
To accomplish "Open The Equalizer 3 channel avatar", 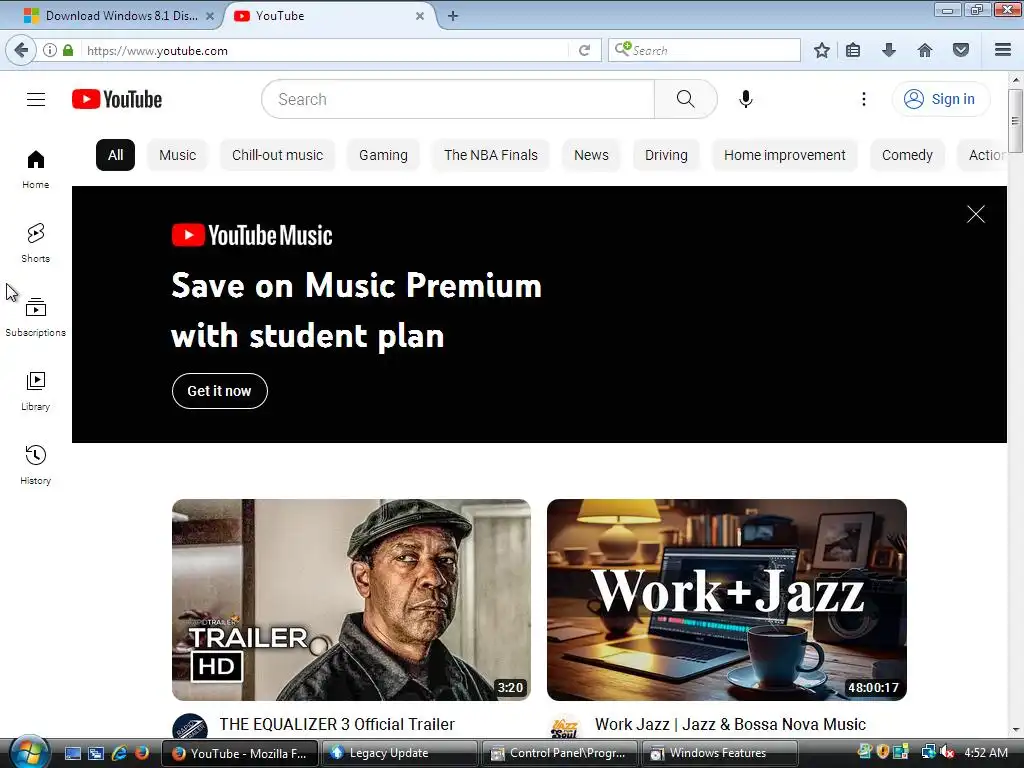I will pyautogui.click(x=189, y=727).
